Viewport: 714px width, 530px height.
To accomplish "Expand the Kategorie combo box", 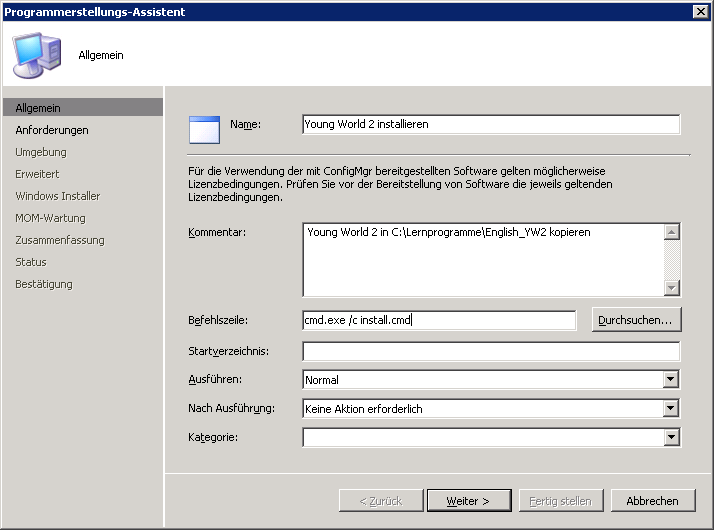I will click(671, 438).
